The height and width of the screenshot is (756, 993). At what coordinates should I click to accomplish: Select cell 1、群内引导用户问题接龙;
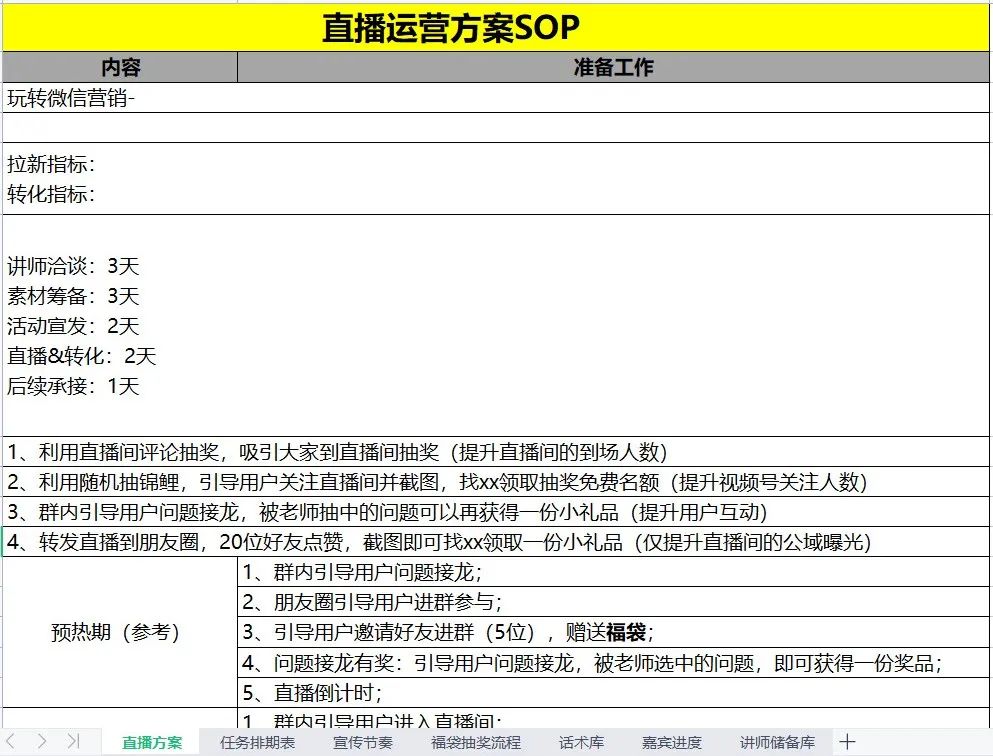point(613,572)
